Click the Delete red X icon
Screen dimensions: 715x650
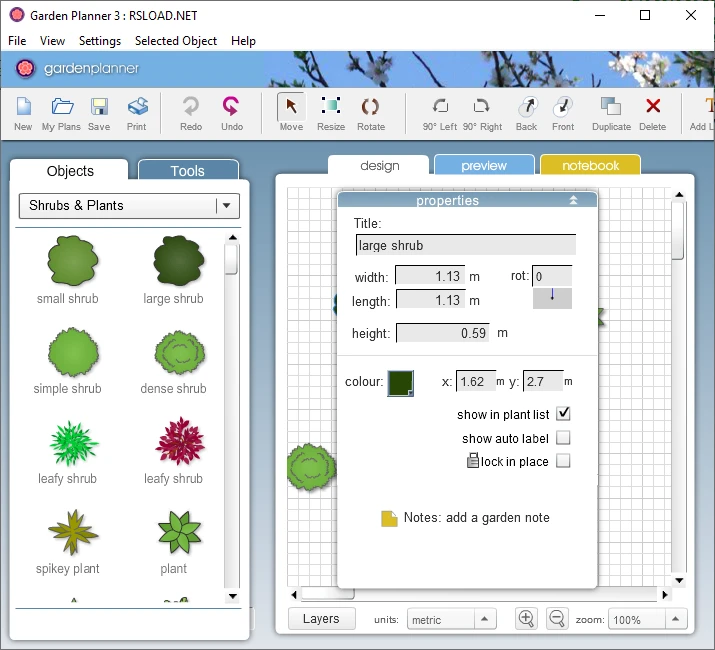click(653, 107)
